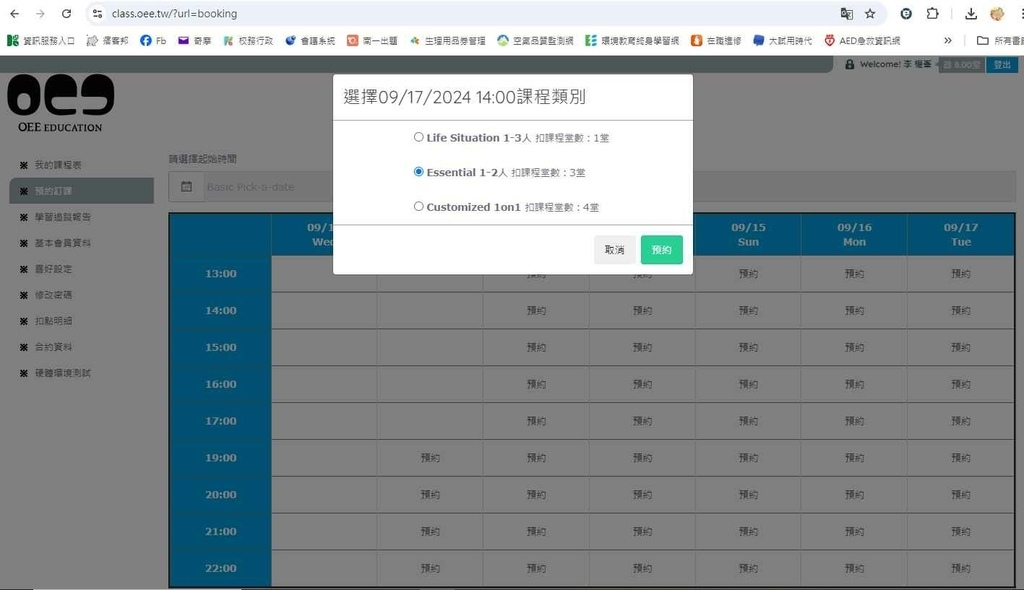Open 預約訂課 in the sidebar
This screenshot has width=1024, height=590.
82,191
